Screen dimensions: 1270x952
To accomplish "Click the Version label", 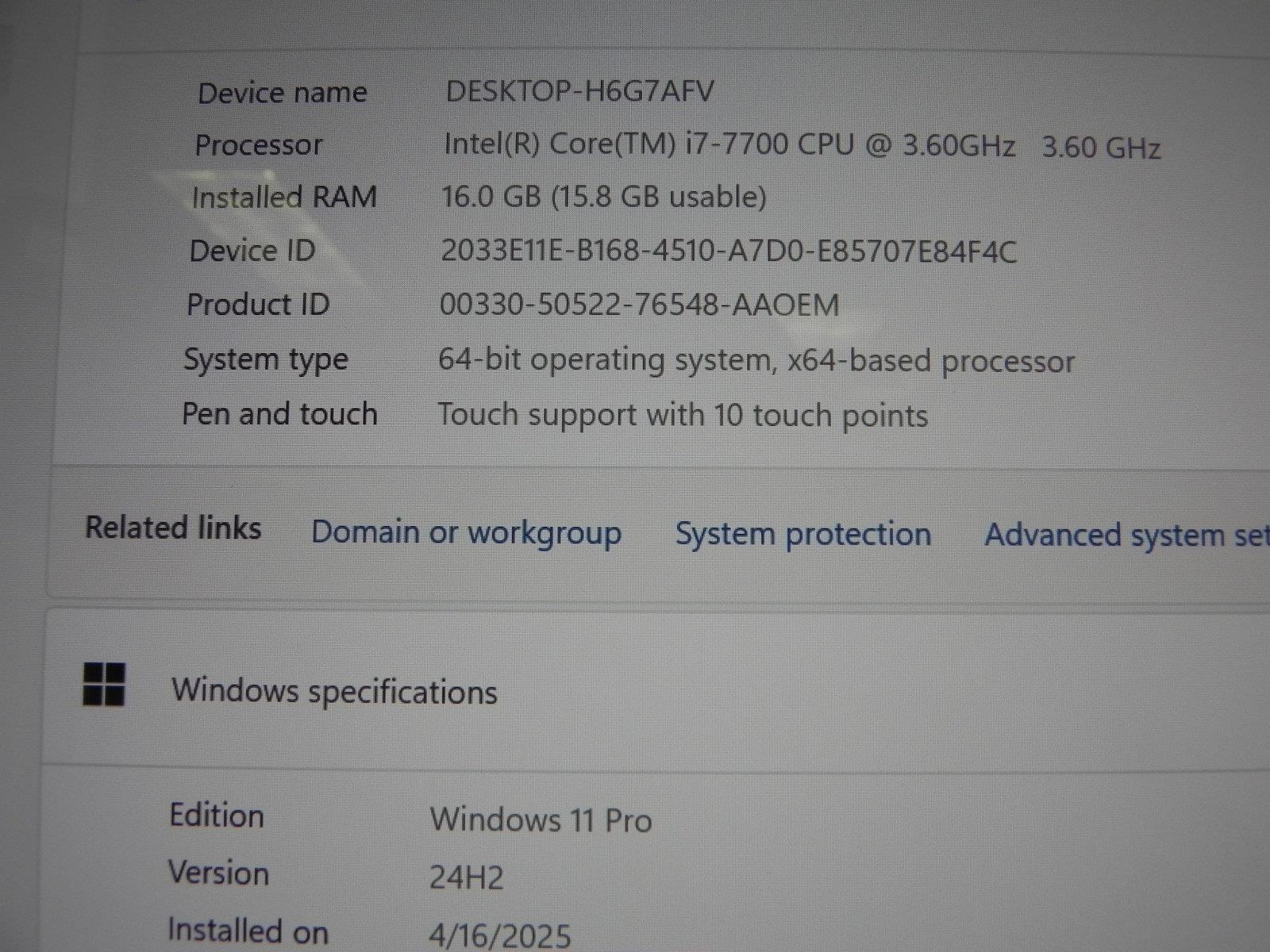I will 219,873.
